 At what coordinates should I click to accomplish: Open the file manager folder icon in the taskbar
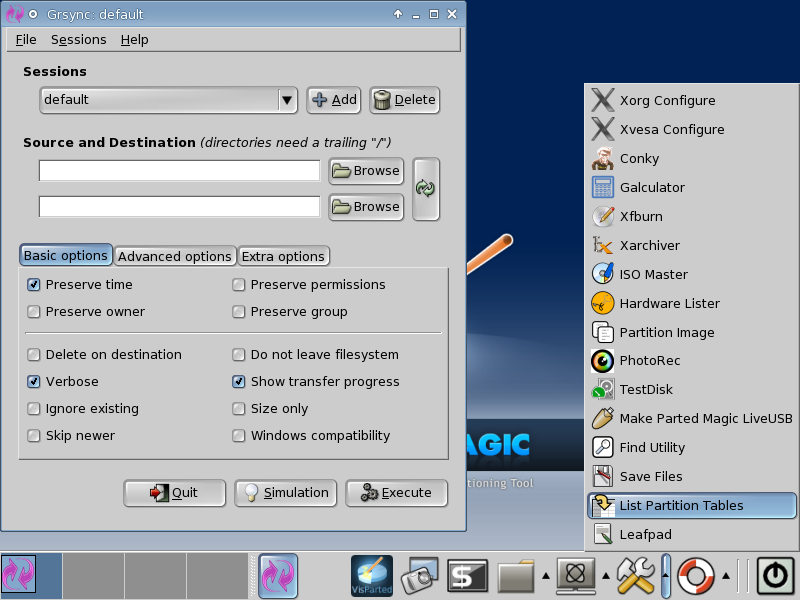coord(515,577)
